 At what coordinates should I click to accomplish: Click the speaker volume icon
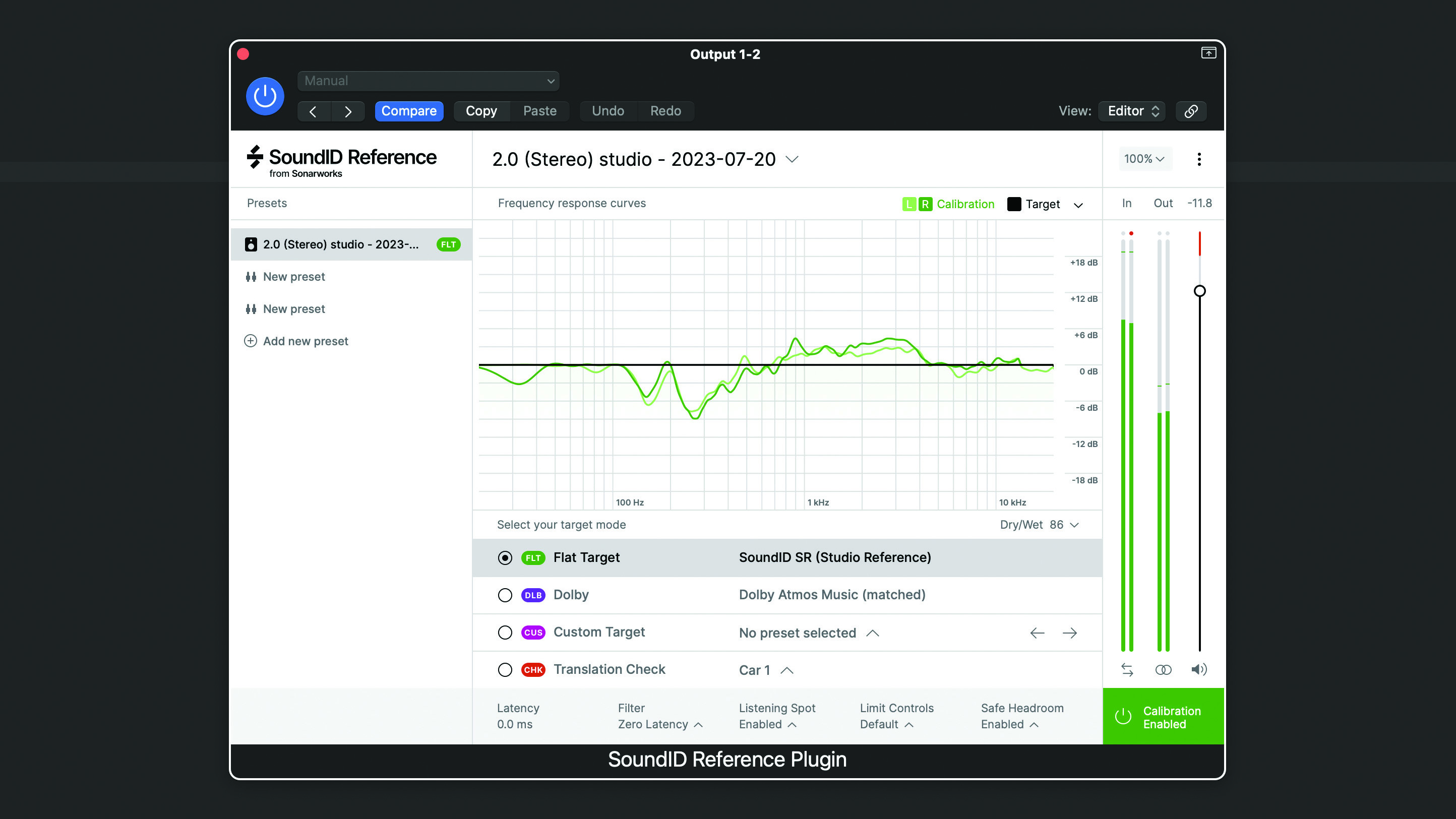(x=1199, y=670)
